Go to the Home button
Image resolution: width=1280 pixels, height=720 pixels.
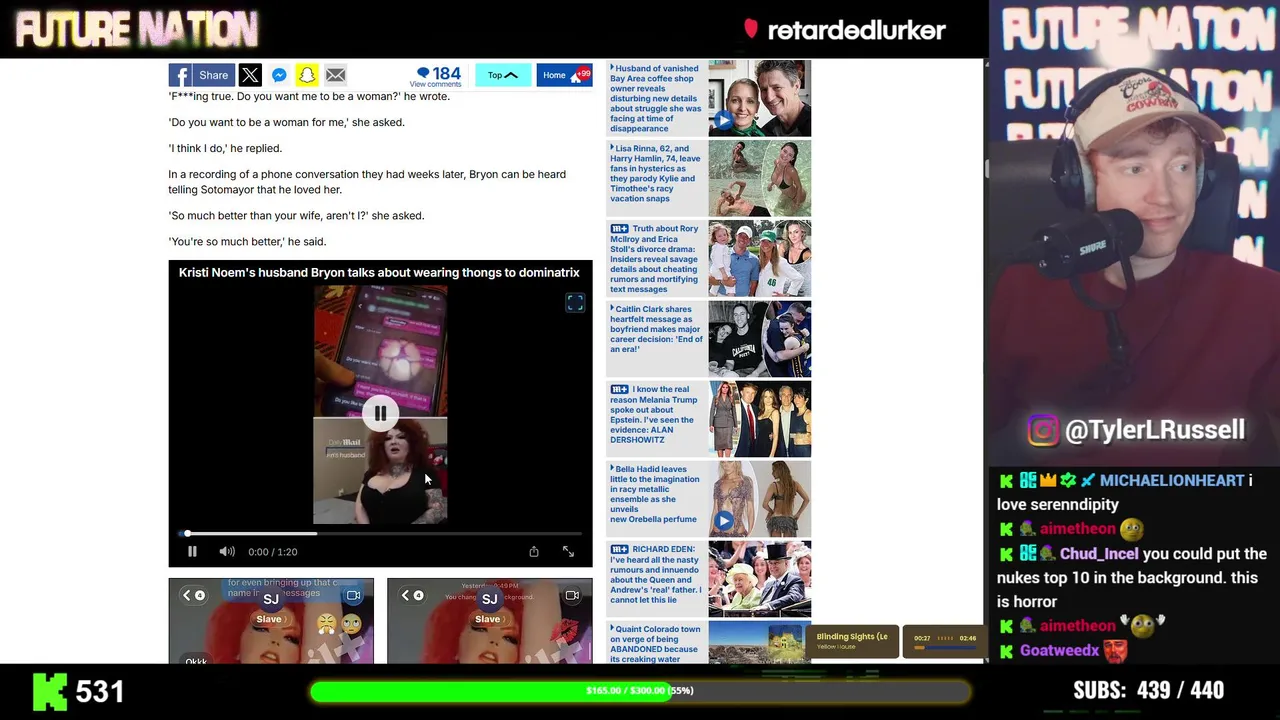(565, 75)
